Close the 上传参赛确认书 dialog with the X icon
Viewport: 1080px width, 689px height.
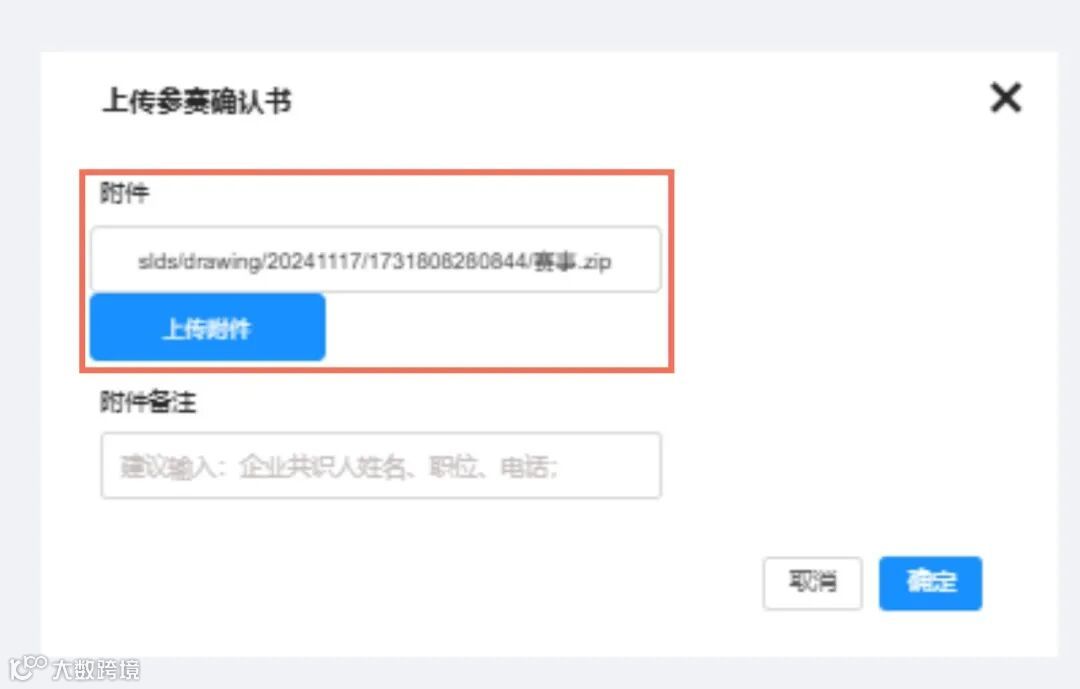[x=1006, y=97]
